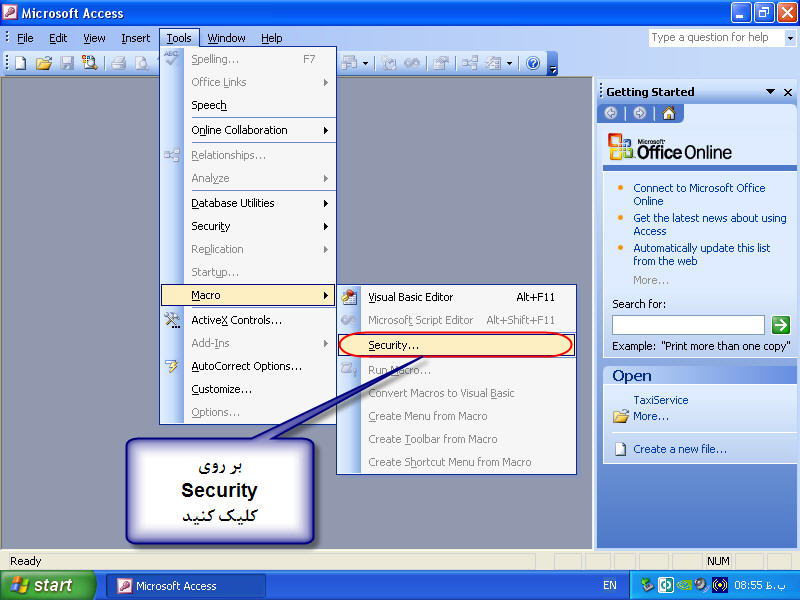Click the Relationships toolbar icon

[469, 63]
